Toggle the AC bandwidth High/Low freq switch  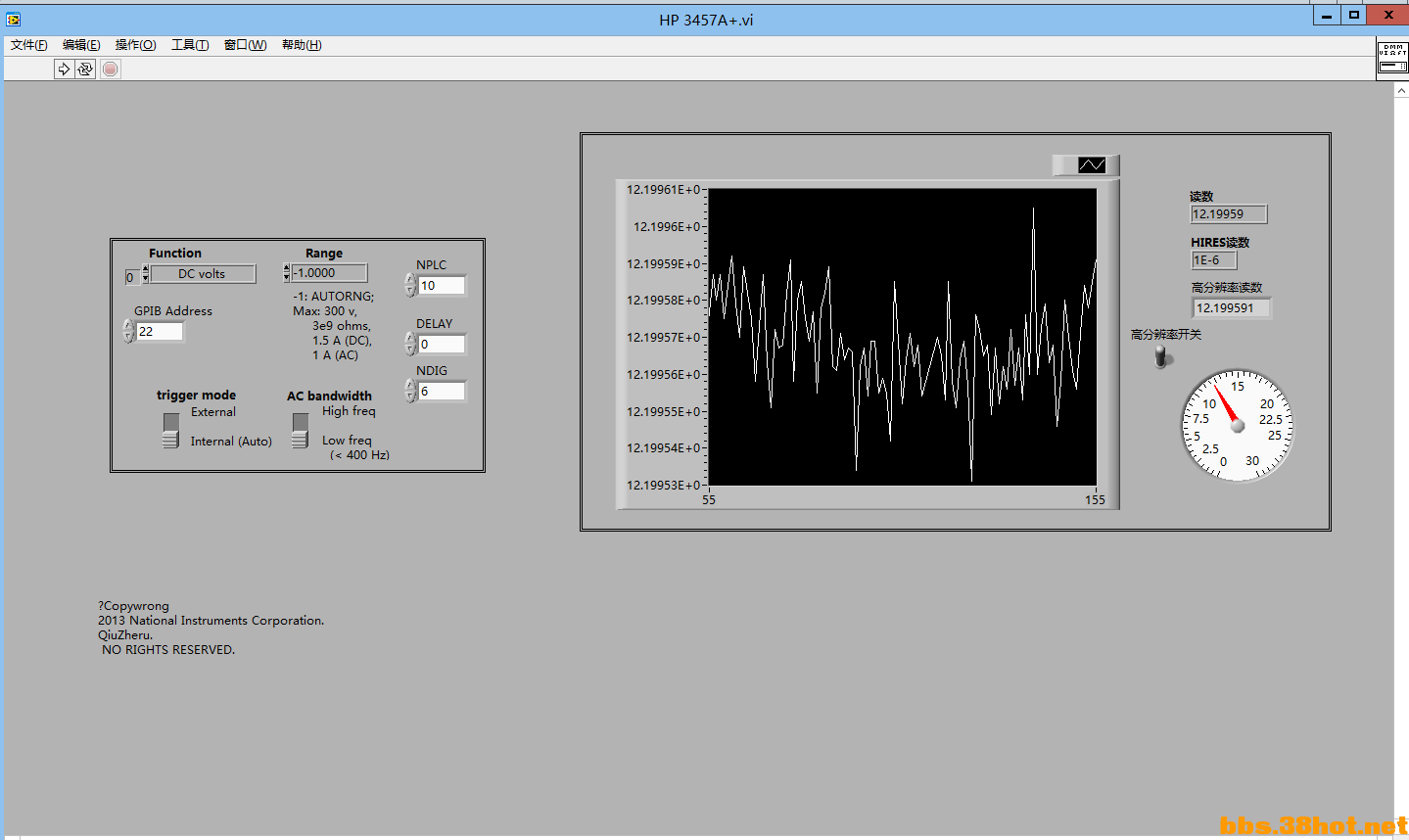pos(301,431)
